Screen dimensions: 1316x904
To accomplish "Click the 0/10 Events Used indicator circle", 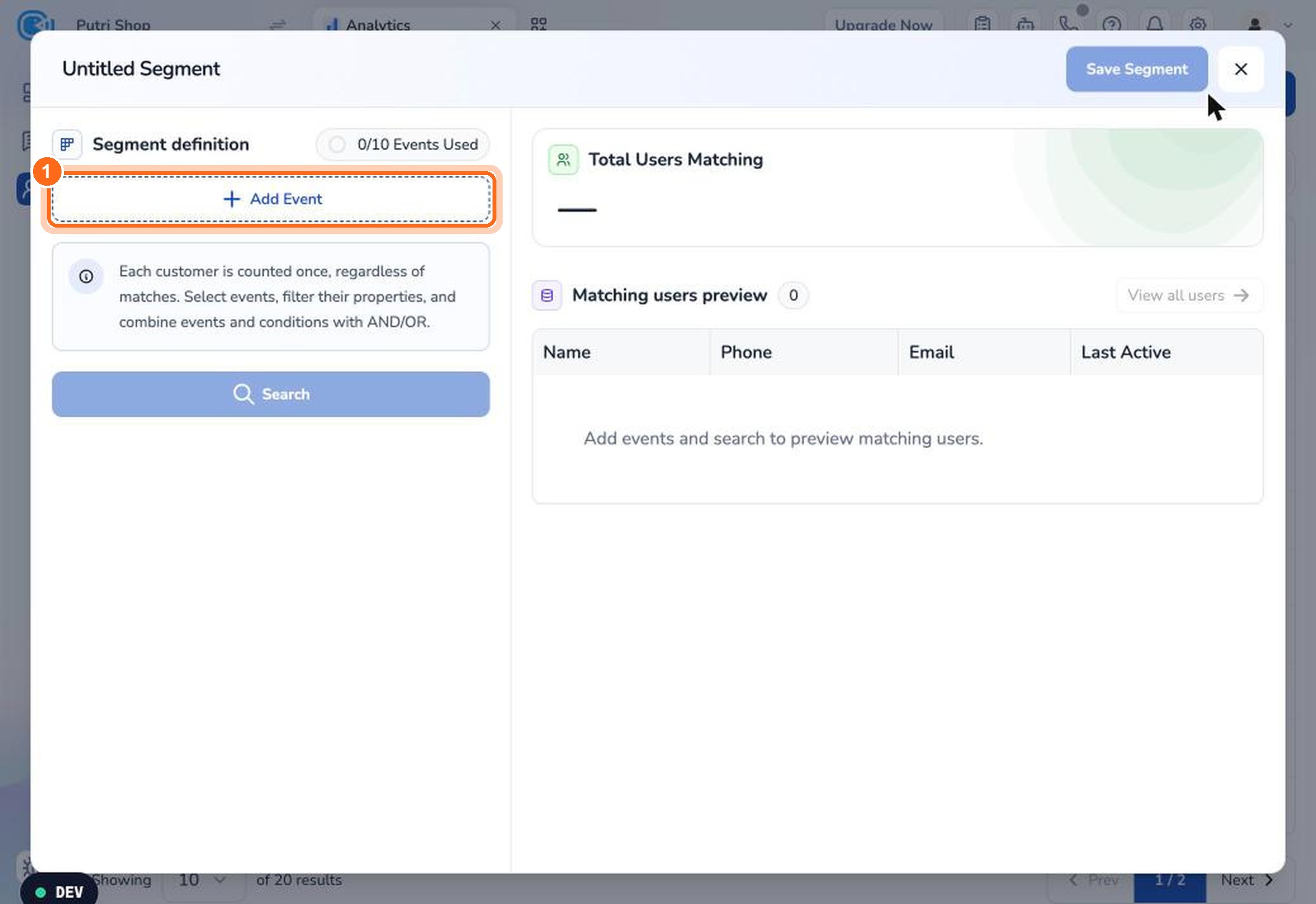I will 337,145.
